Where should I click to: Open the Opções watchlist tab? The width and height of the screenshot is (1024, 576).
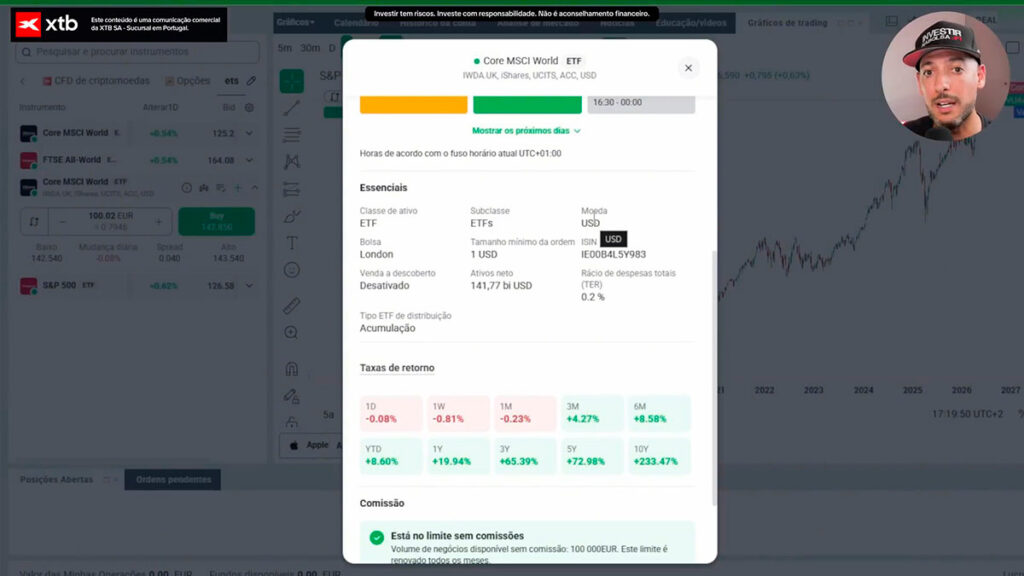click(187, 81)
